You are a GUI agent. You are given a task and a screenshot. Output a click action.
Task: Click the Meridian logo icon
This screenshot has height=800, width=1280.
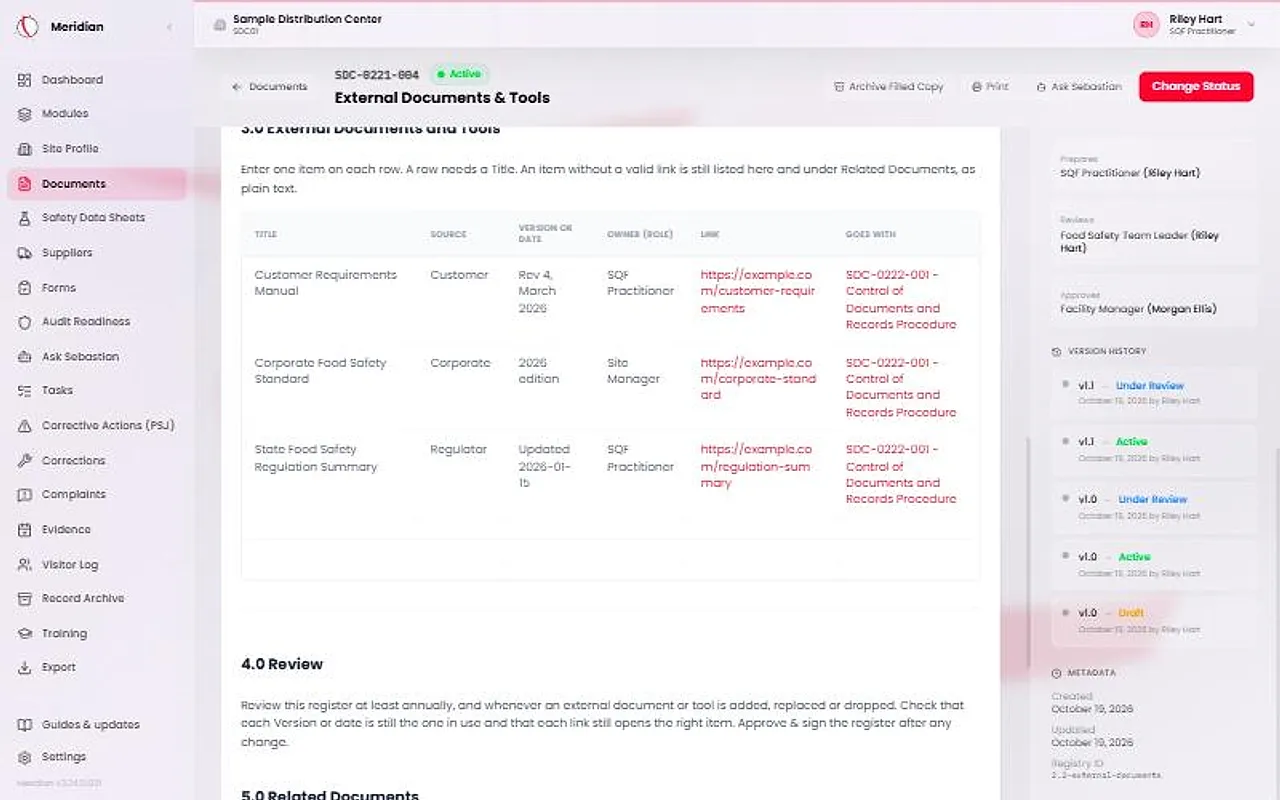click(27, 27)
